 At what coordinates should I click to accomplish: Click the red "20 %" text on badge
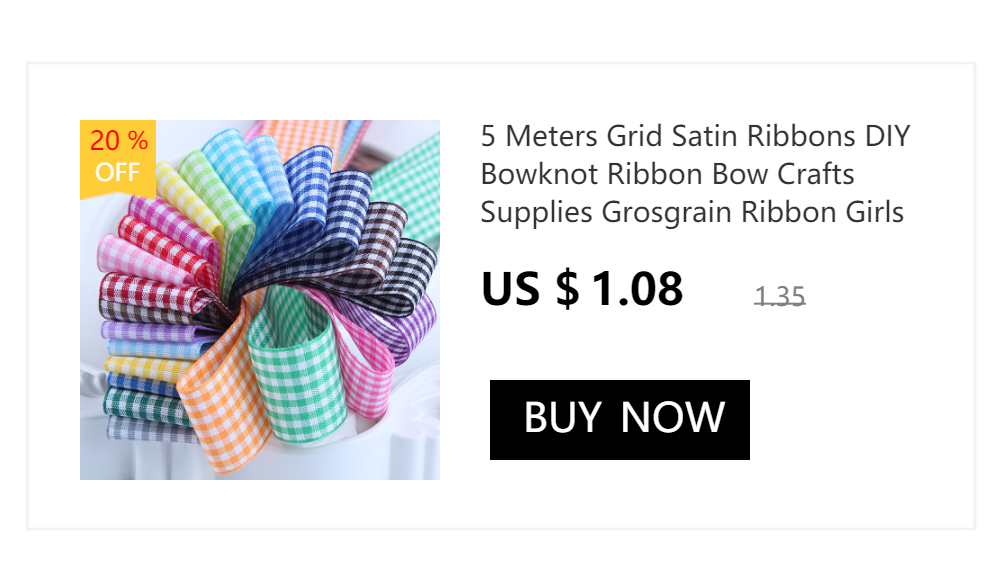119,141
